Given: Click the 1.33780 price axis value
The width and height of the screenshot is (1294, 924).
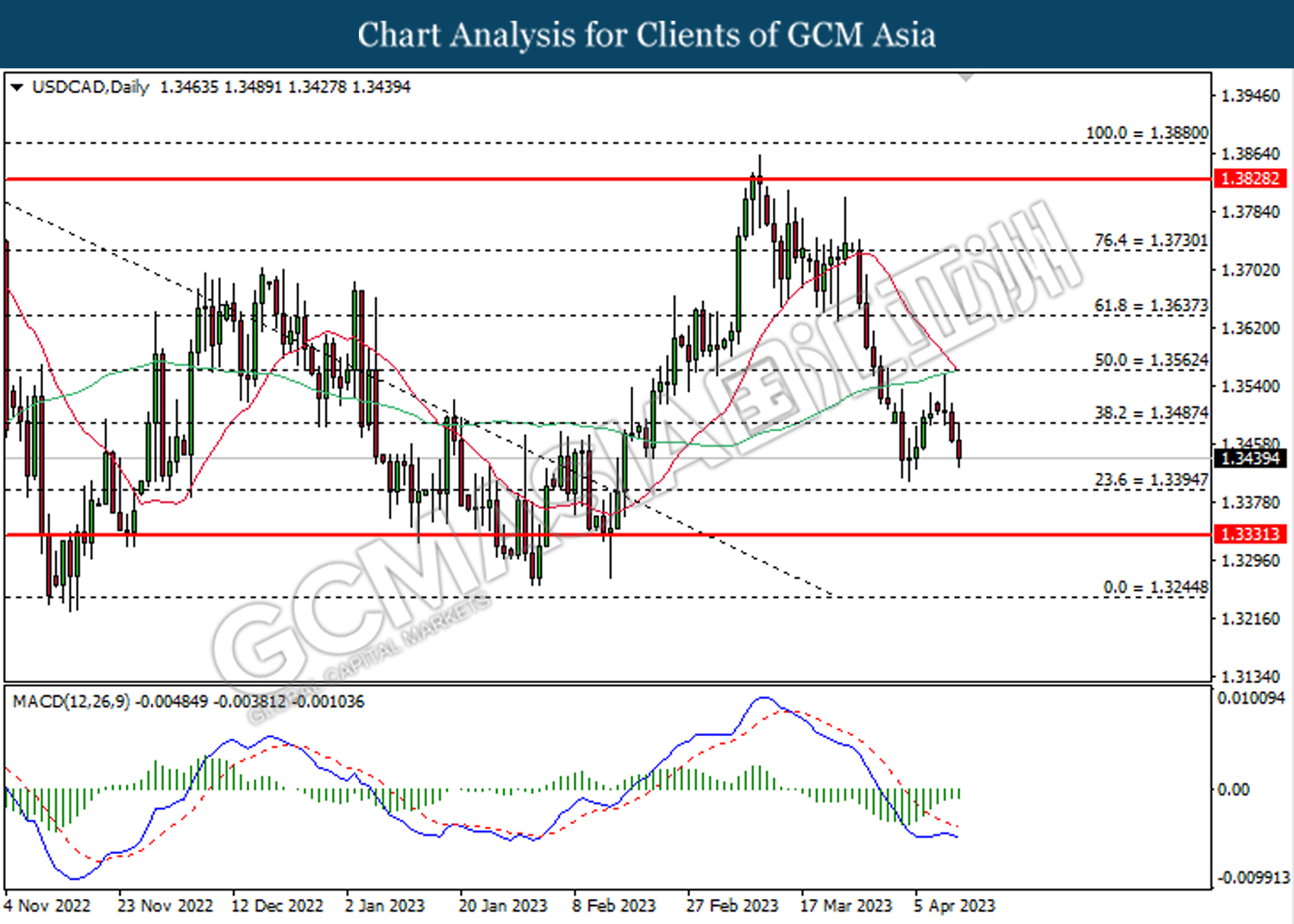Looking at the screenshot, I should tap(1251, 502).
